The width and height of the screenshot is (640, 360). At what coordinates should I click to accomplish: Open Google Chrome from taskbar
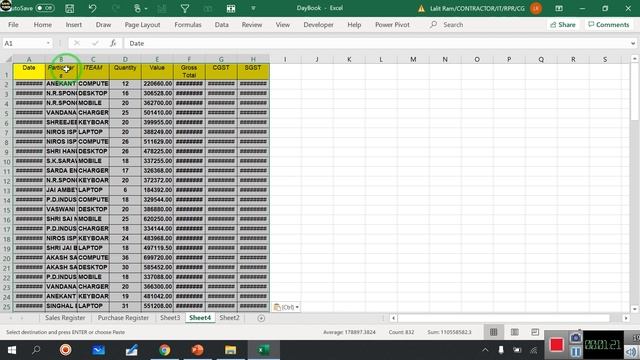click(x=164, y=350)
